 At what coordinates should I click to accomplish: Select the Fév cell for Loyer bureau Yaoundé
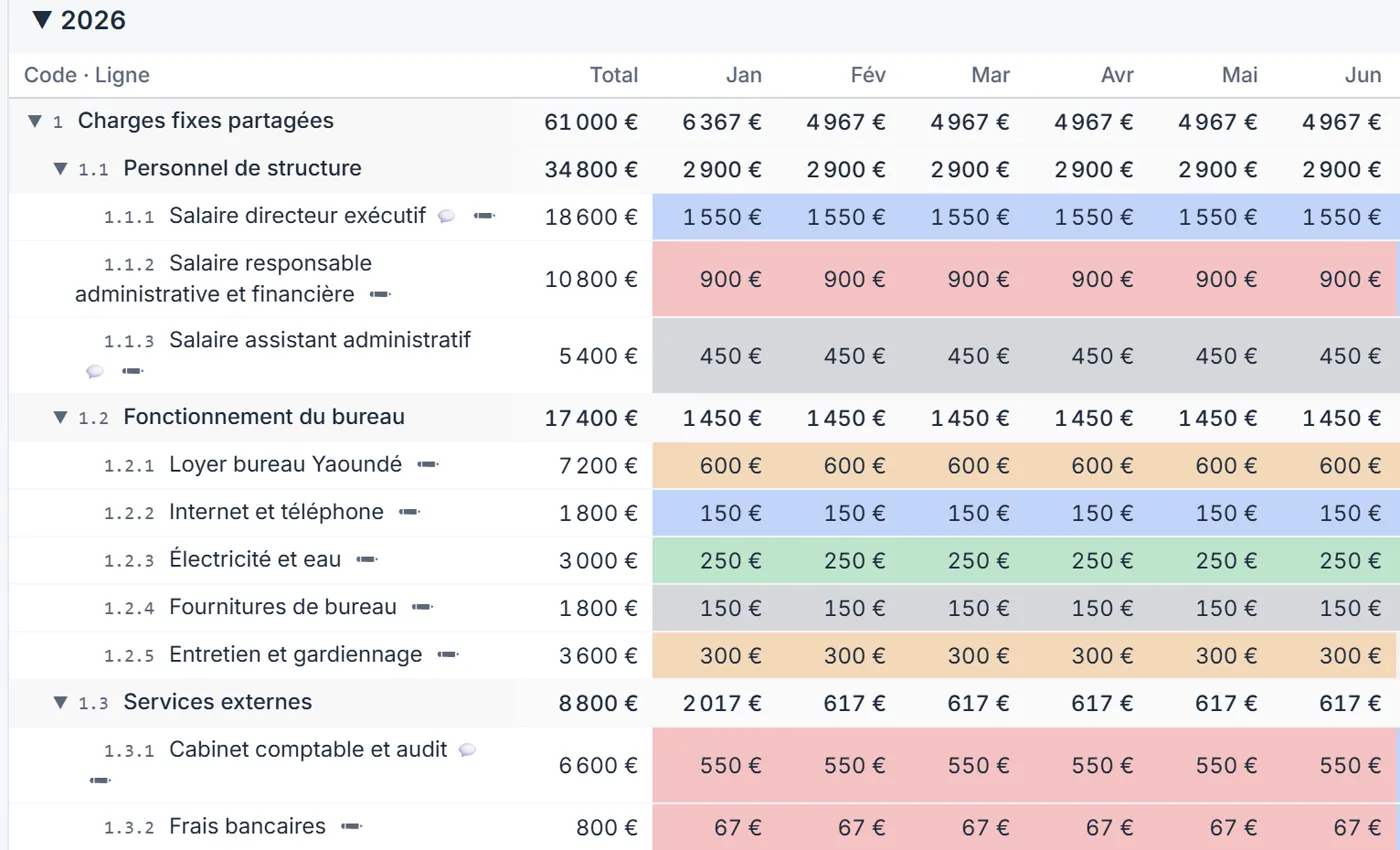click(838, 466)
